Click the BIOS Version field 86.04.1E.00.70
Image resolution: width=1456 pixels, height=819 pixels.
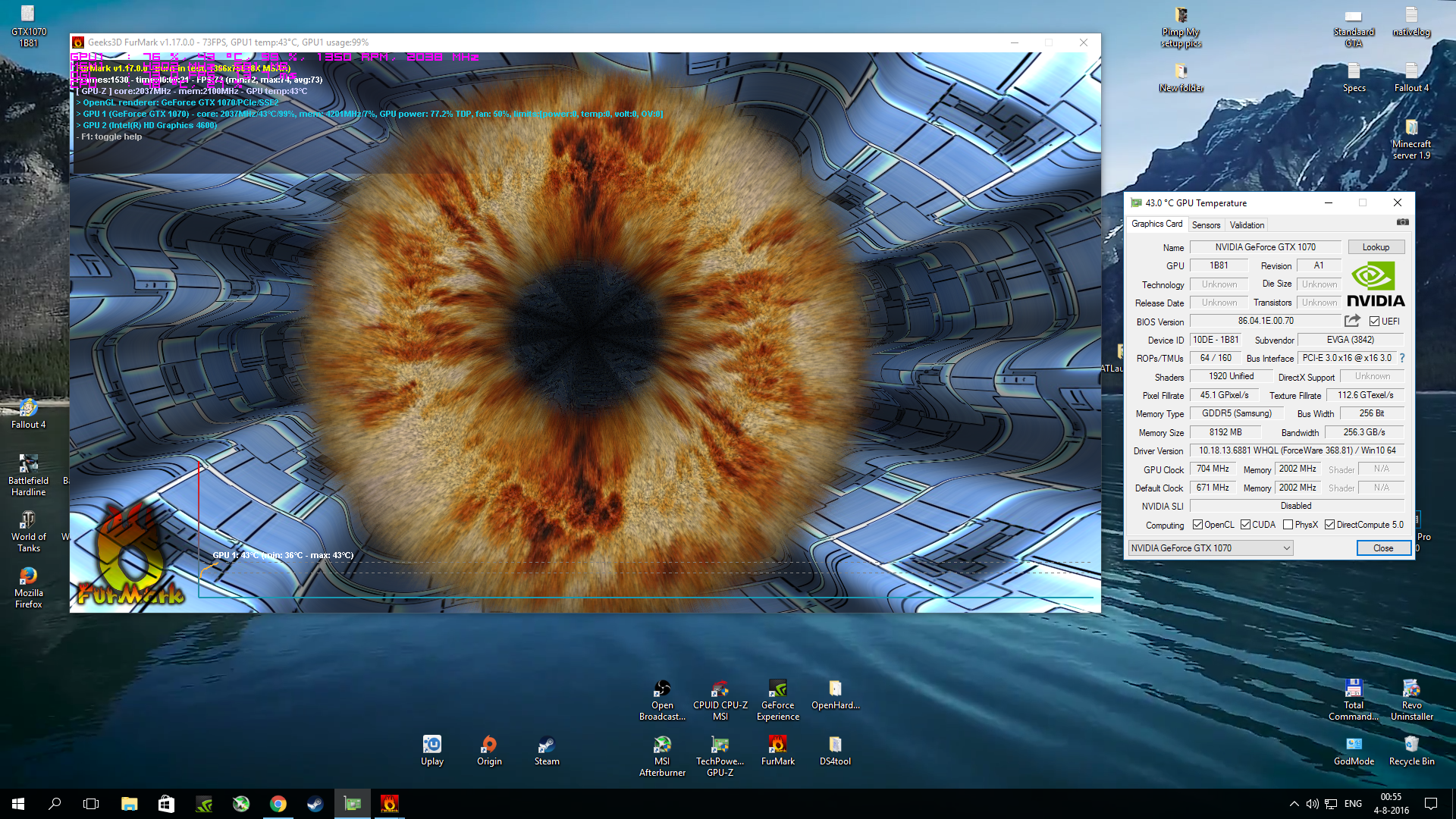[x=1266, y=321]
